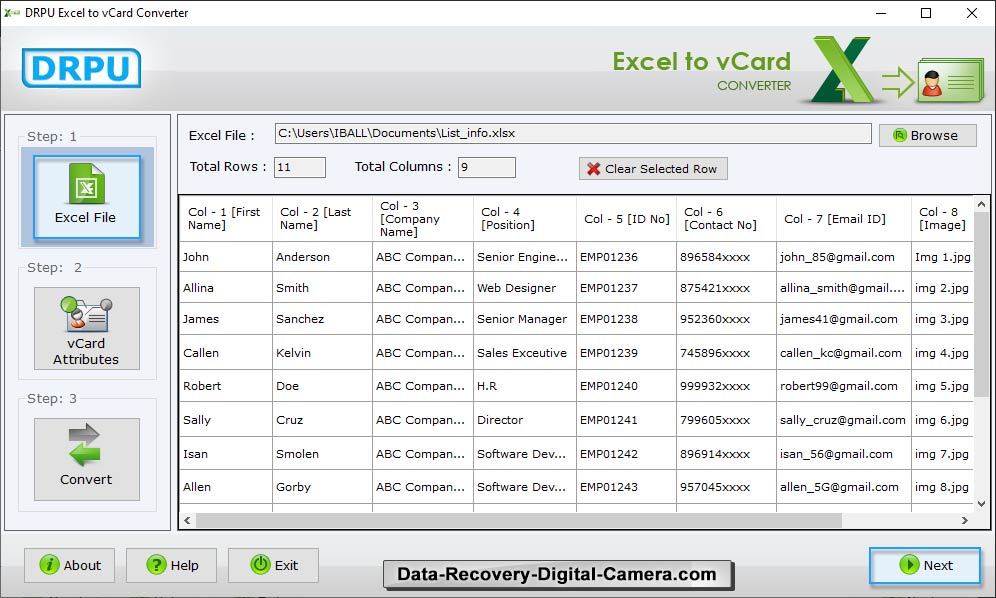996x598 pixels.
Task: Select the John first name cell
Action: (225, 257)
